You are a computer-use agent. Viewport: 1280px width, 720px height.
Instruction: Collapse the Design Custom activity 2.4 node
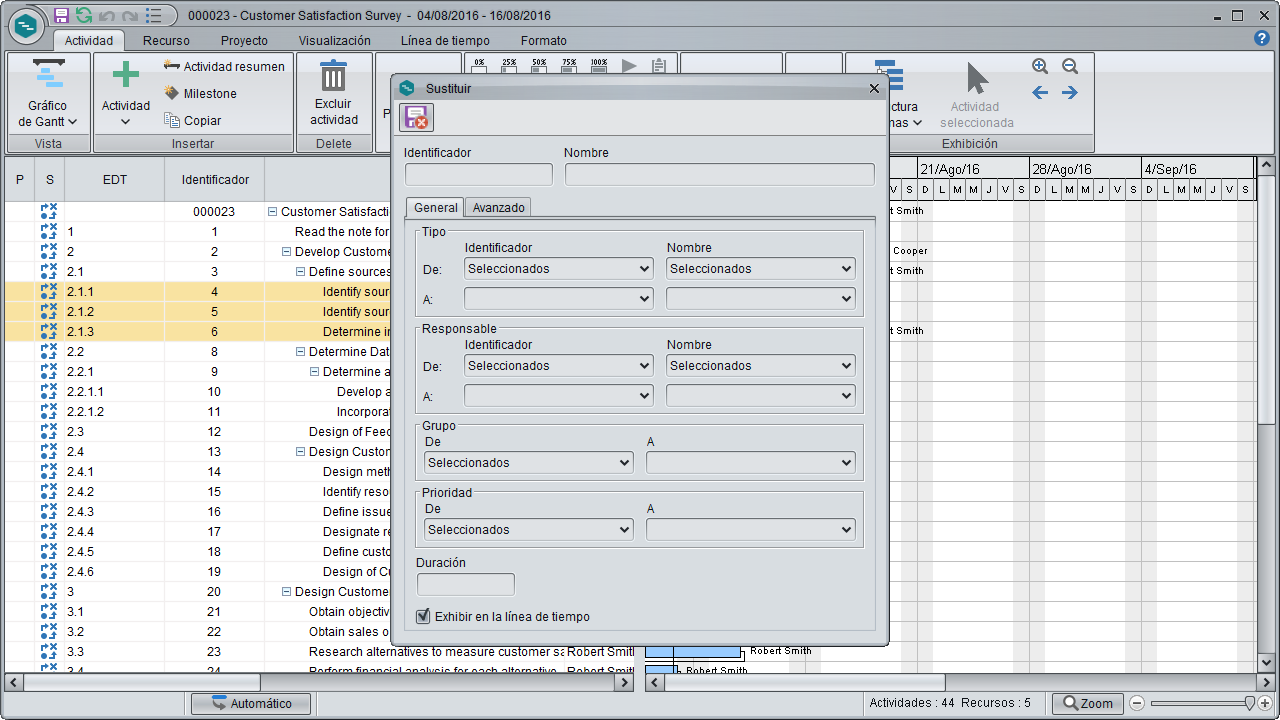[x=300, y=452]
